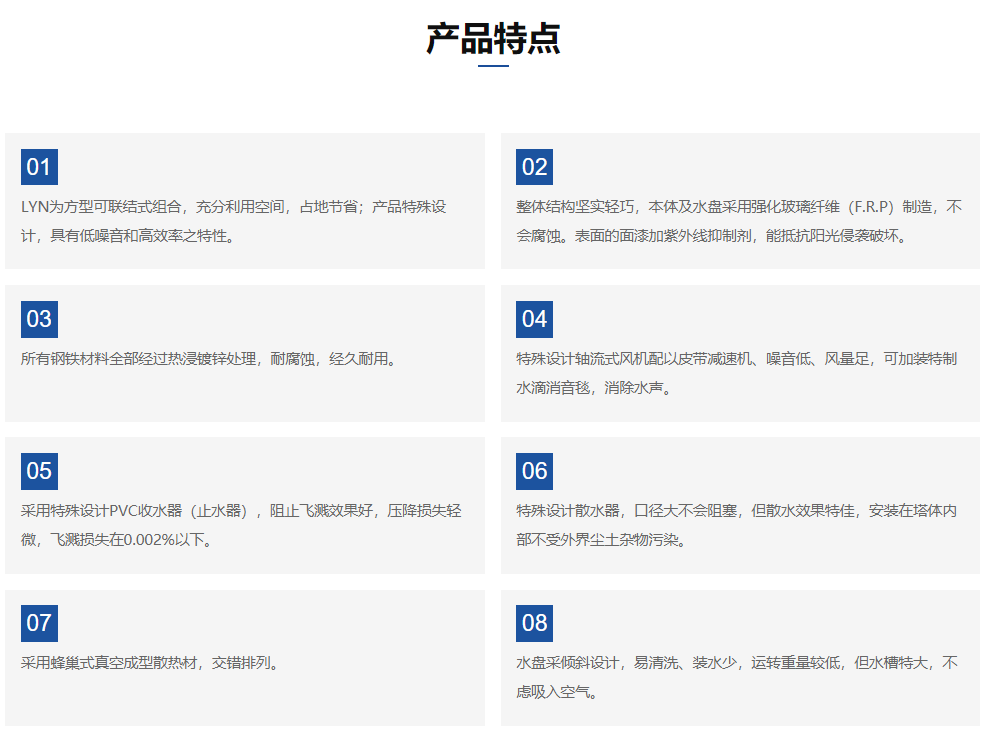
Task: Click the 06 number badge
Action: click(x=534, y=471)
